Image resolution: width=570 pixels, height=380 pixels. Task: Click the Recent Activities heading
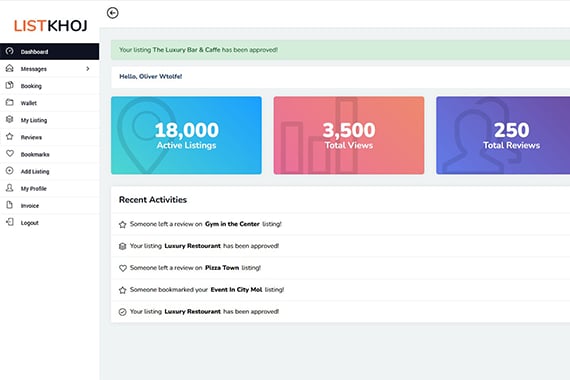(x=153, y=200)
